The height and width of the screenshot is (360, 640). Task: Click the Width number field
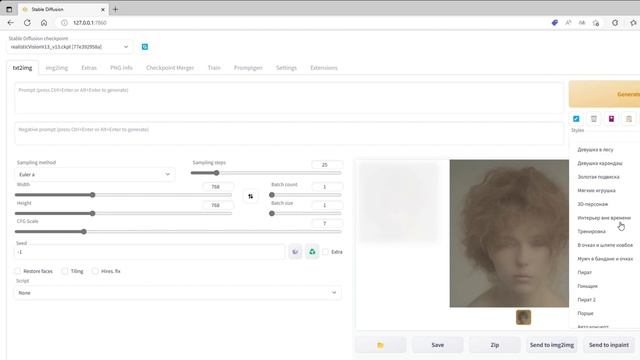tap(218, 187)
